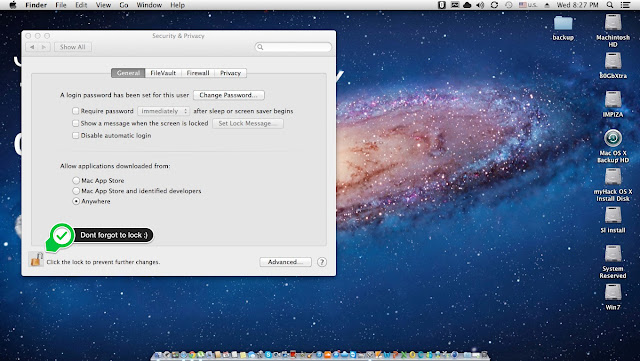Open the help question mark button
Screen dimensions: 640x361
point(322,262)
